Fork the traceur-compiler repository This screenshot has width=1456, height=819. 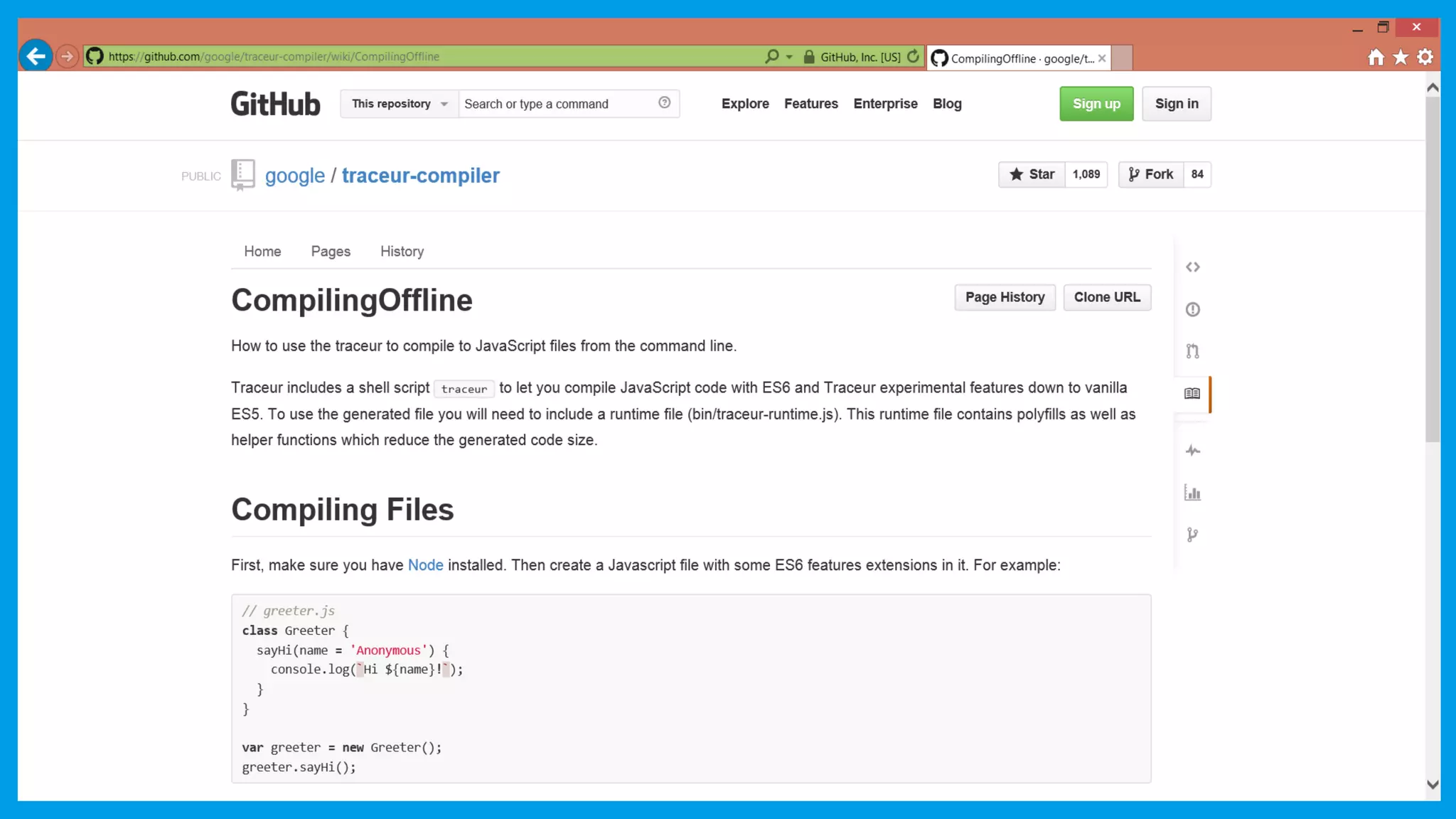(x=1151, y=174)
